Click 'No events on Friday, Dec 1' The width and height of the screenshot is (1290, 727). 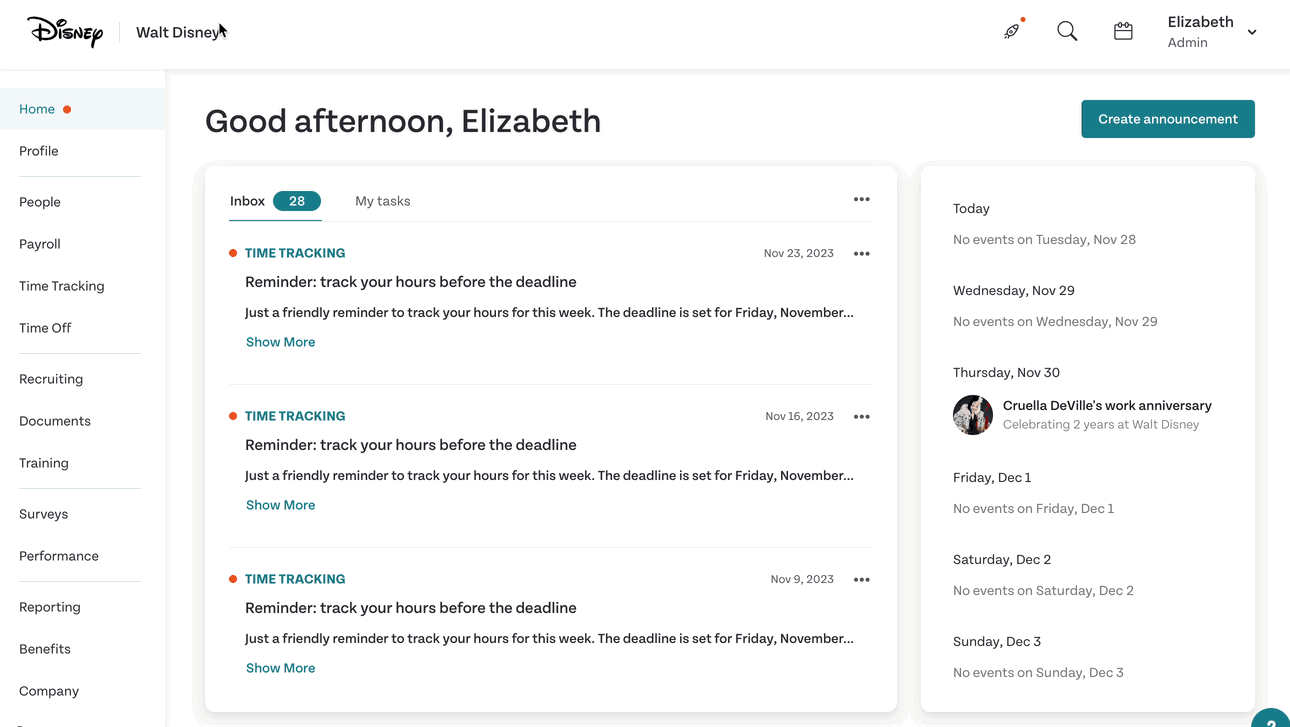pyautogui.click(x=1033, y=508)
